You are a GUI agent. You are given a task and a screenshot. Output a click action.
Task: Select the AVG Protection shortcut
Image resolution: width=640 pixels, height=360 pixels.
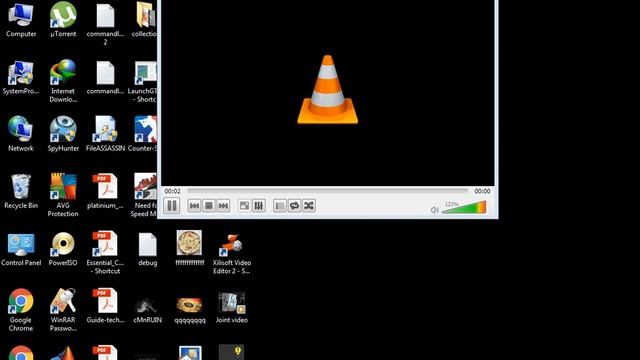pos(63,195)
